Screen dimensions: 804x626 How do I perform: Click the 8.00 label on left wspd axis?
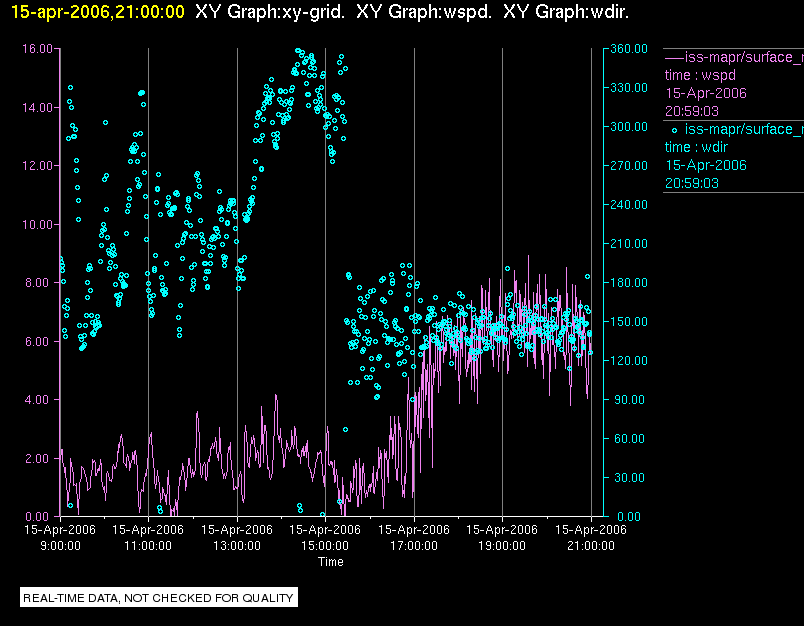click(40, 283)
